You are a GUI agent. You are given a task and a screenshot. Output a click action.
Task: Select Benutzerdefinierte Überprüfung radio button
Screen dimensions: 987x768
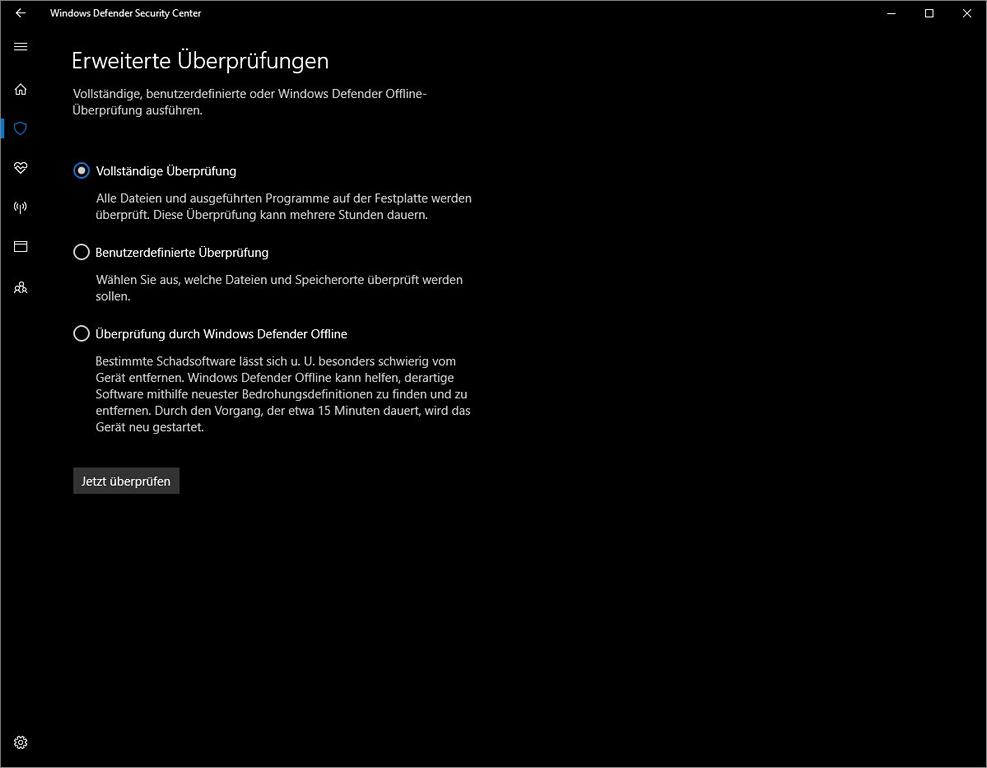pyautogui.click(x=81, y=252)
